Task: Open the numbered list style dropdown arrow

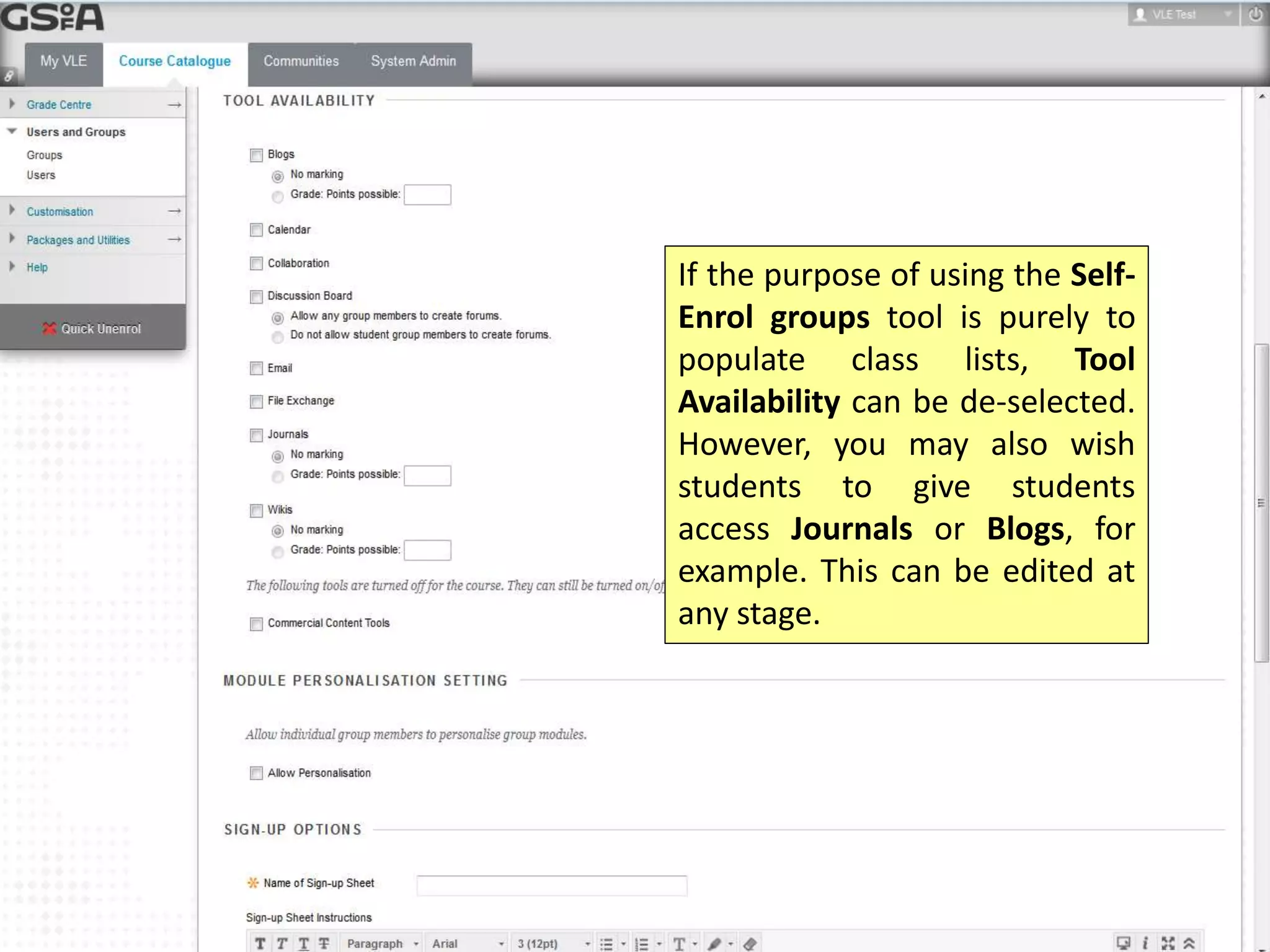Action: pyautogui.click(x=659, y=944)
